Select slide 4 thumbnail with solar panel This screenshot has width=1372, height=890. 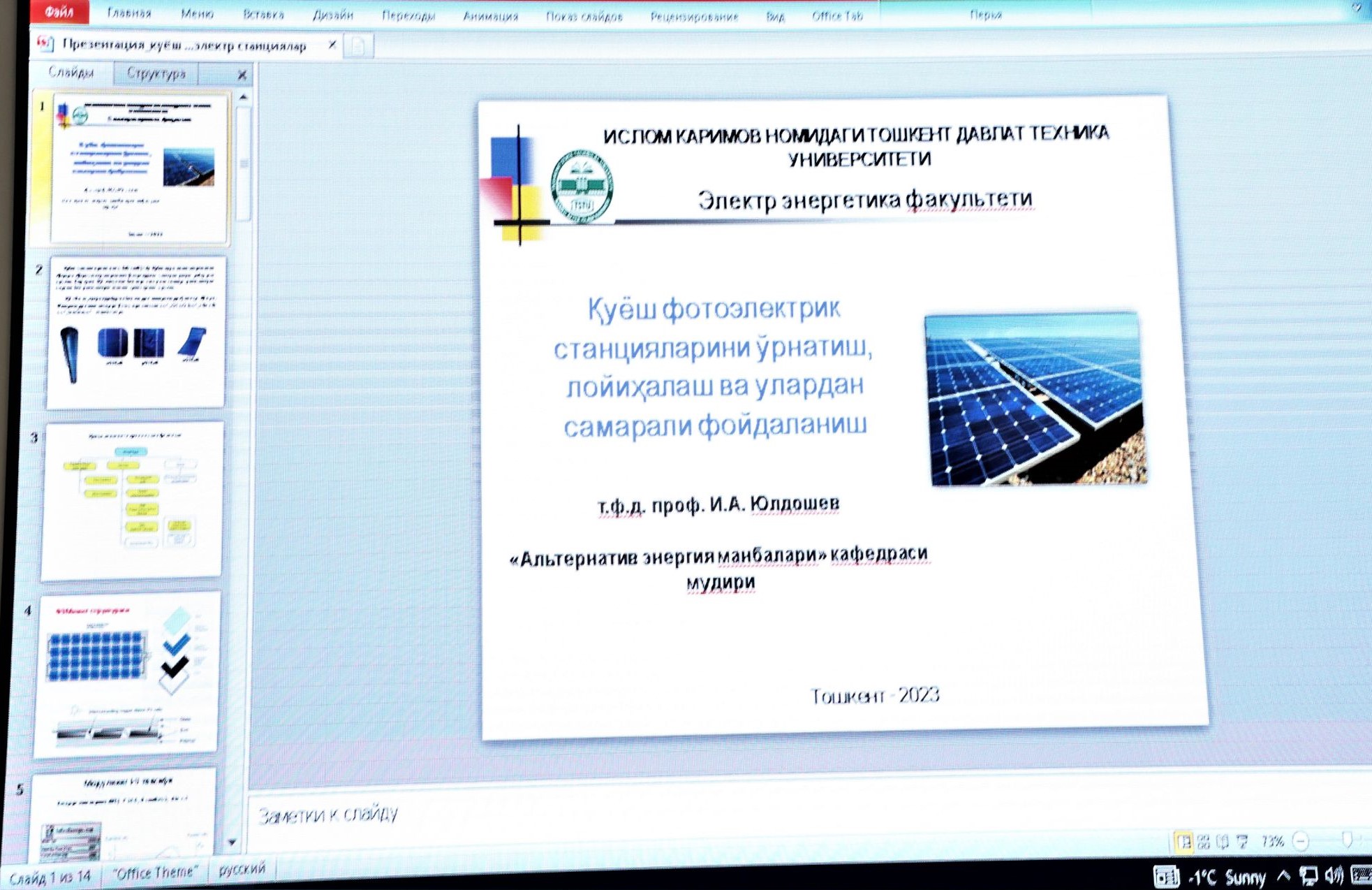127,676
